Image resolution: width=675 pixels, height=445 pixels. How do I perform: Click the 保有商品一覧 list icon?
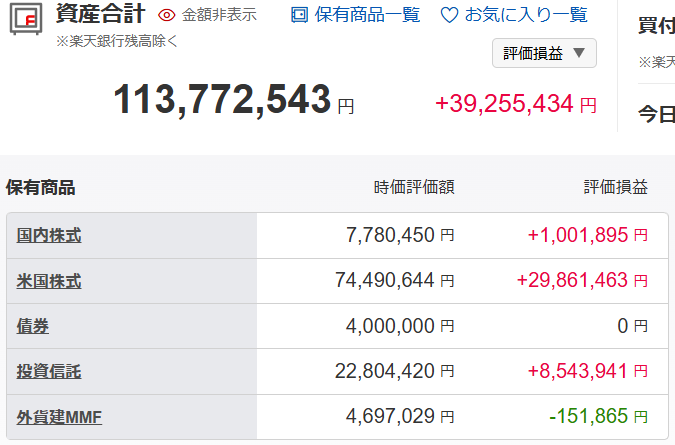click(x=300, y=15)
